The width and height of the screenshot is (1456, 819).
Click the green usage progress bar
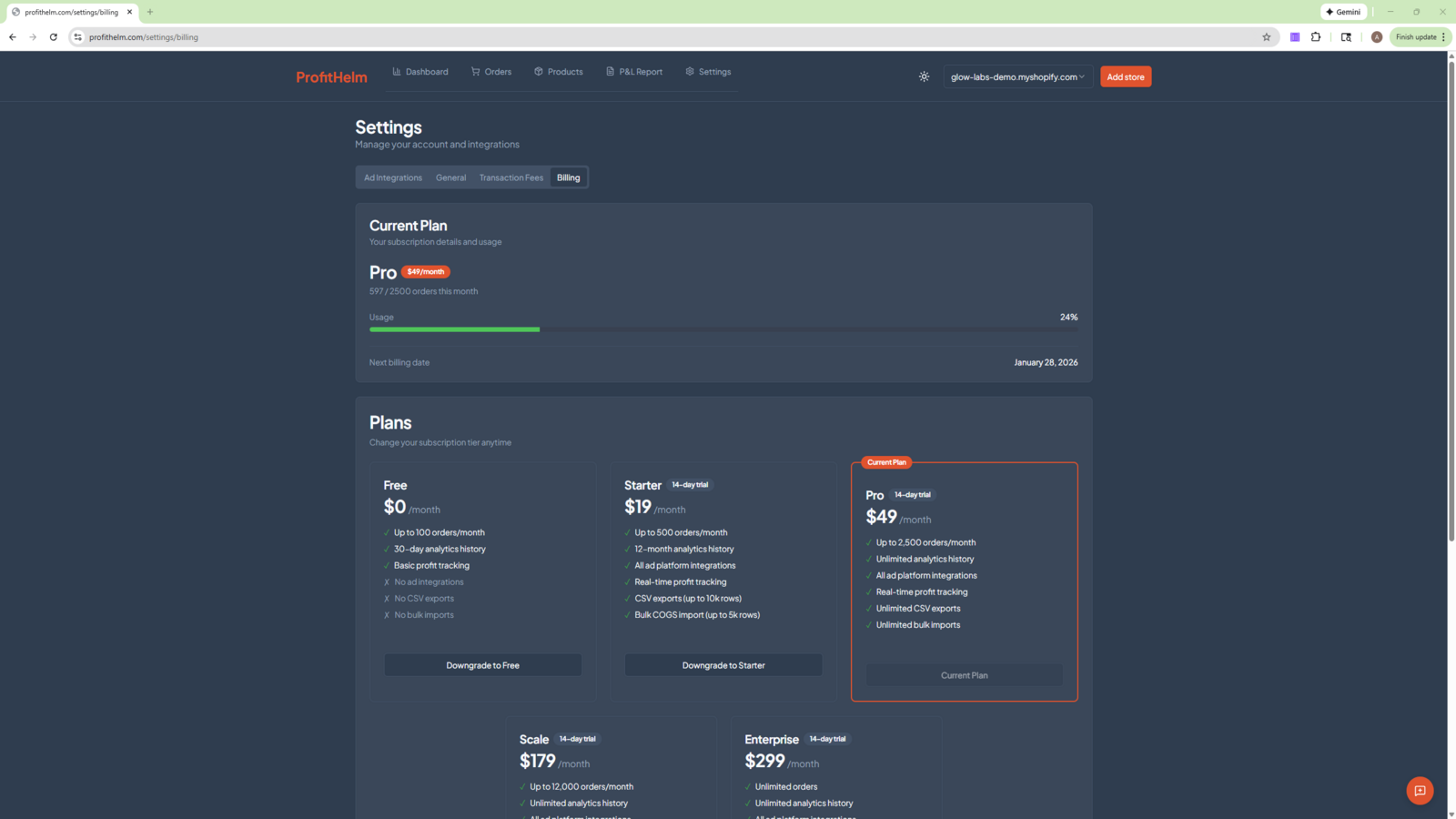(454, 329)
